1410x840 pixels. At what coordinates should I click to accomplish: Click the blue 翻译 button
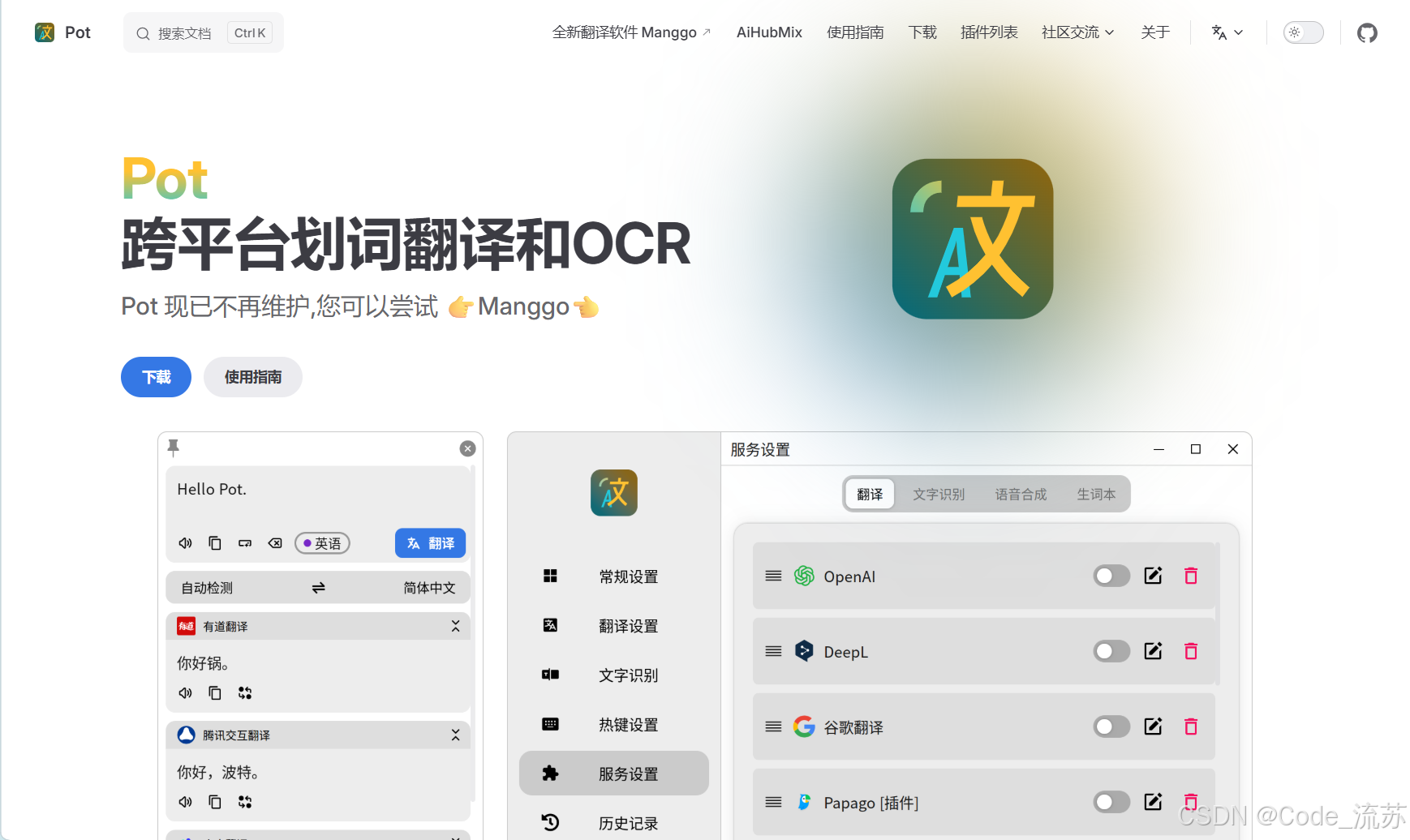click(x=430, y=543)
